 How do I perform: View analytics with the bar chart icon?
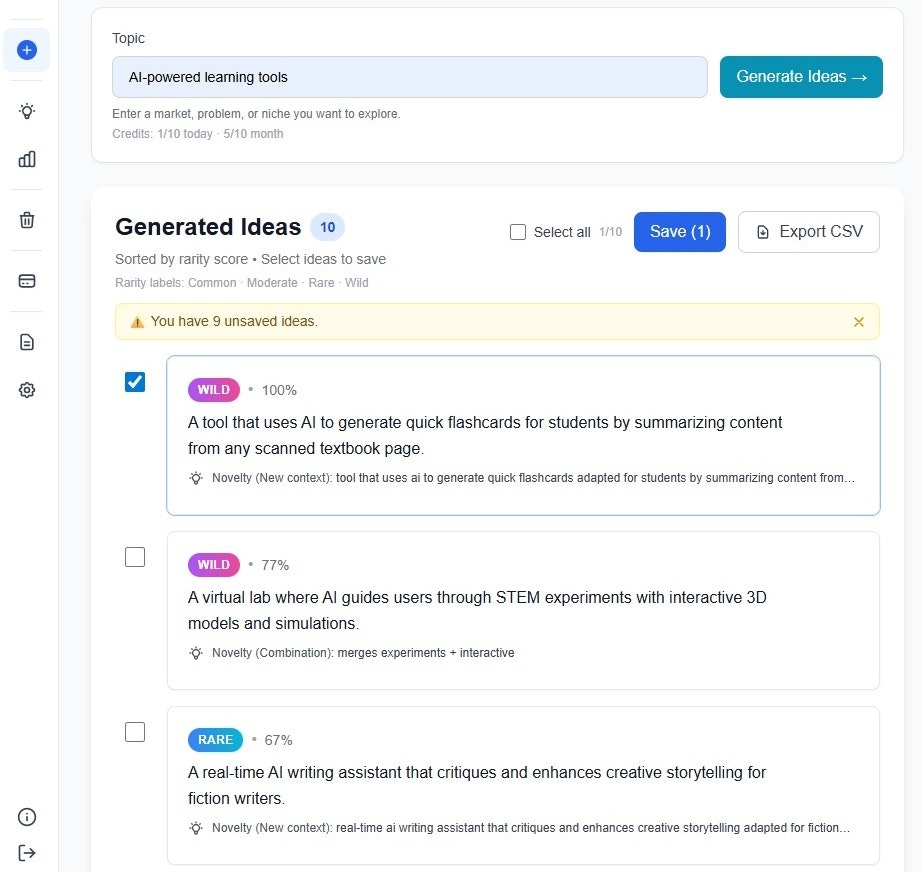pyautogui.click(x=26, y=158)
